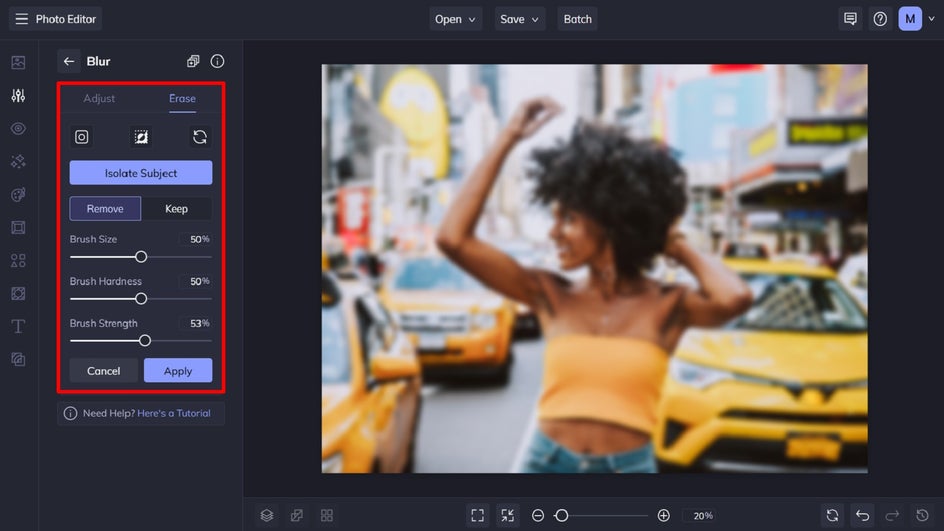
Task: Click the Batch button
Action: [x=577, y=19]
